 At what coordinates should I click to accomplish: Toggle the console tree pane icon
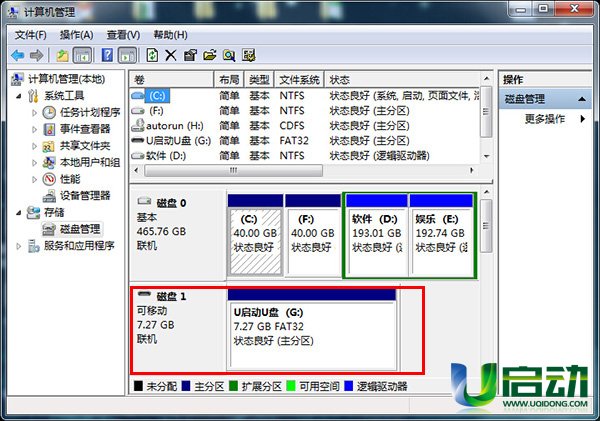(x=82, y=55)
